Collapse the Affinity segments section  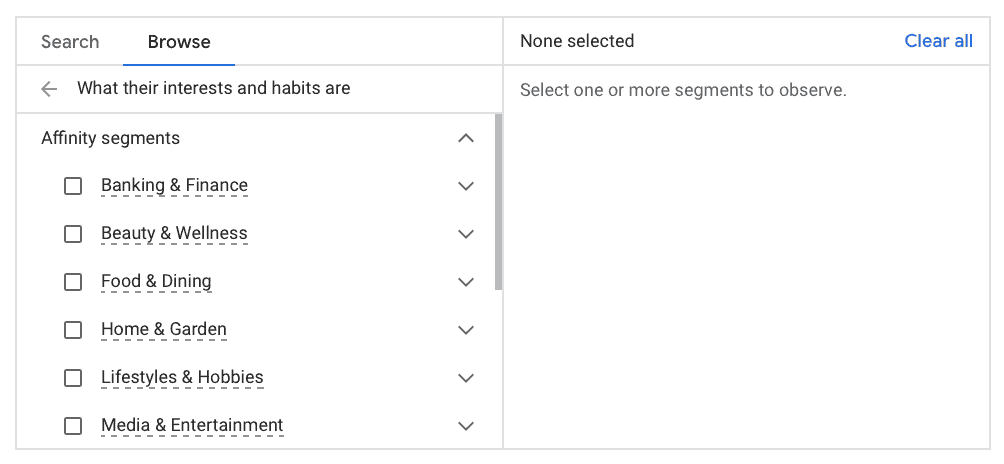(x=465, y=138)
